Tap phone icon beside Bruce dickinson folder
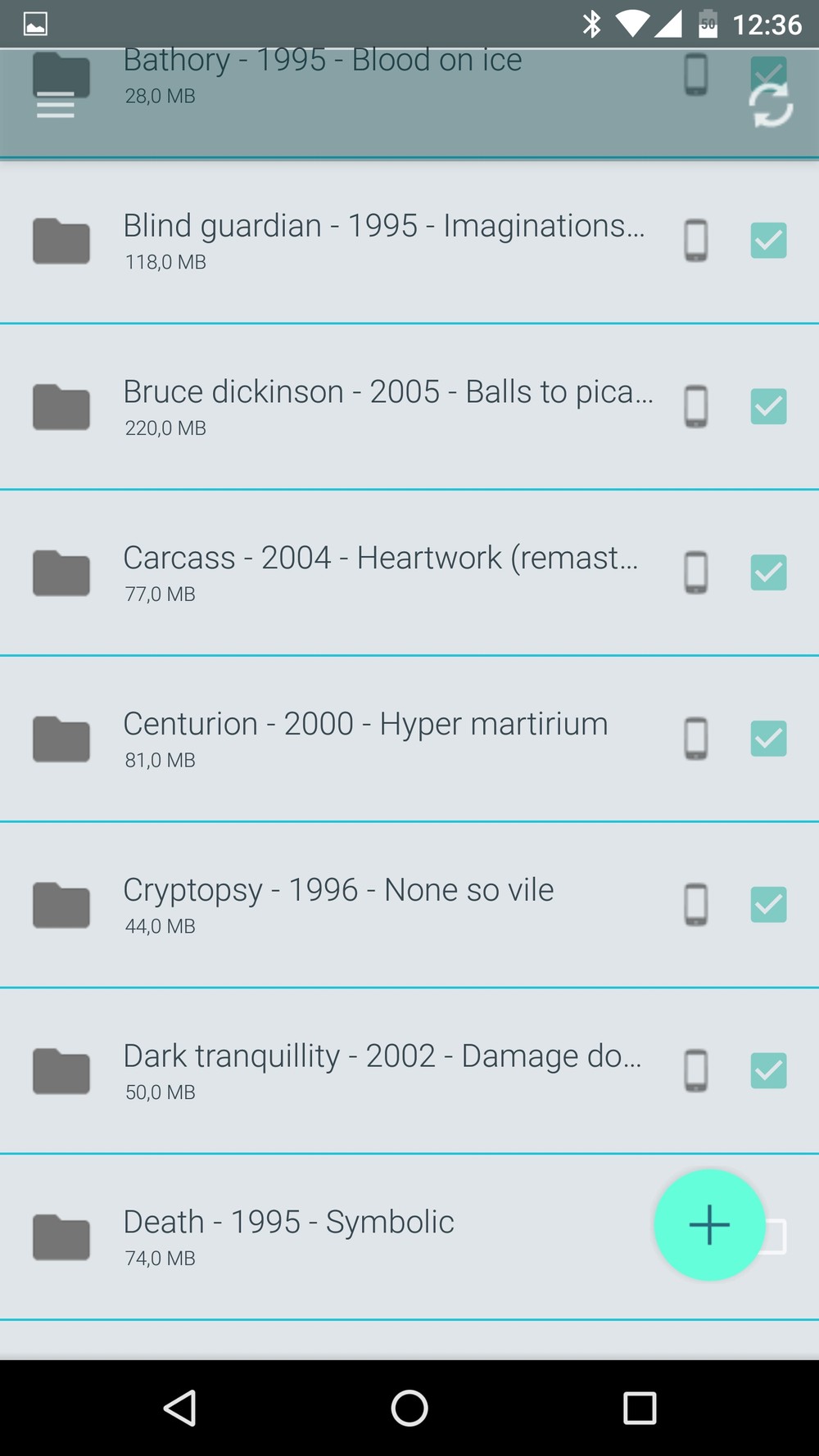Viewport: 819px width, 1456px height. 696,406
